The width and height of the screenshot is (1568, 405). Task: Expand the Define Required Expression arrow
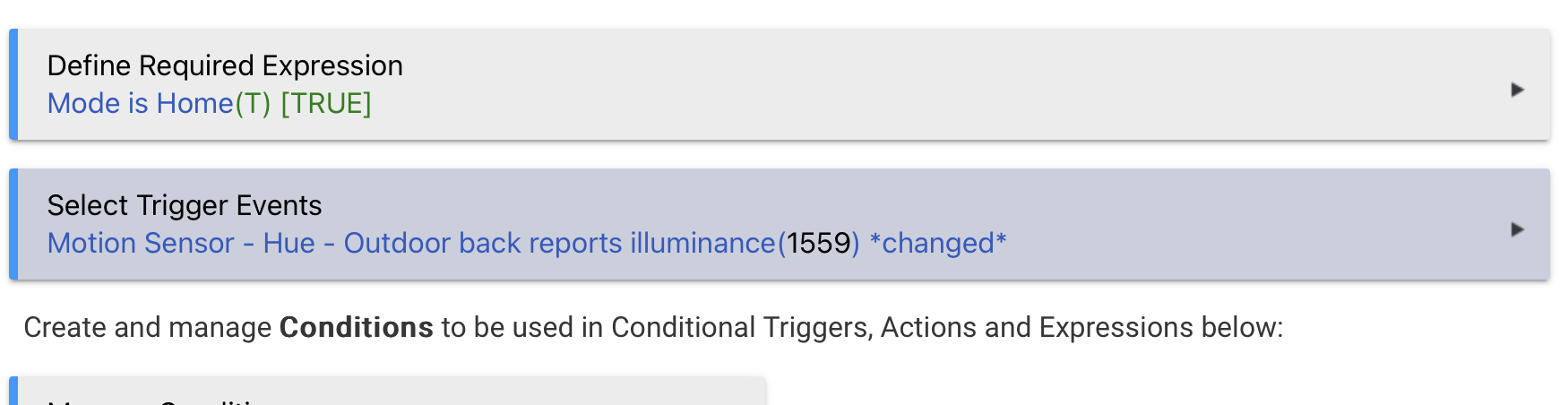[x=1517, y=90]
